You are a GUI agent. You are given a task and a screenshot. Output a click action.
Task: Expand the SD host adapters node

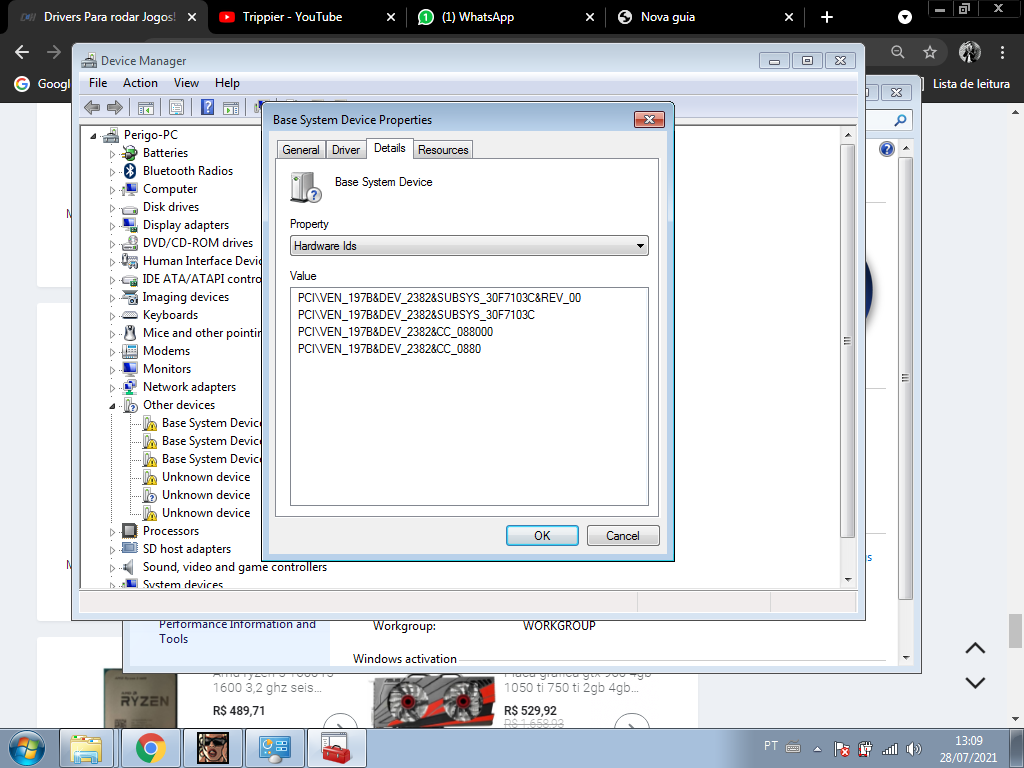[112, 551]
